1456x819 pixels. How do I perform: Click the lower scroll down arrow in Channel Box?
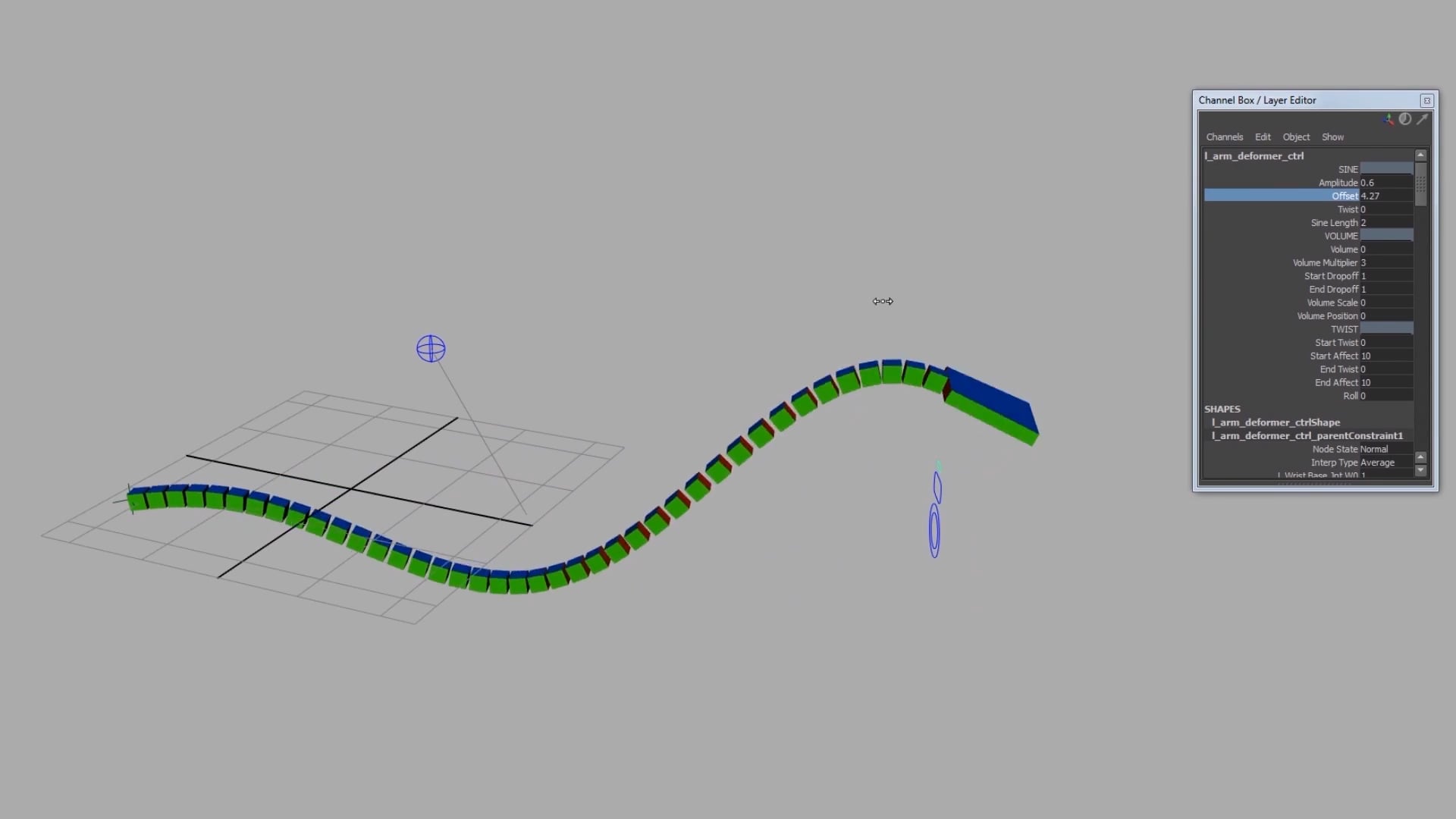click(1420, 471)
